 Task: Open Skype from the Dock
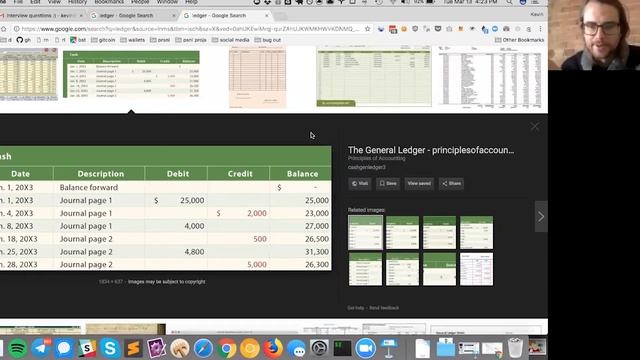tap(110, 348)
